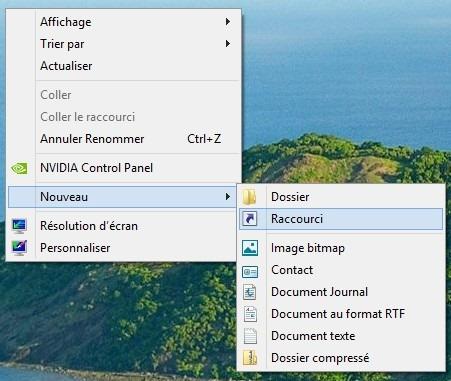
Task: Click the RTF document icon
Action: (x=250, y=314)
